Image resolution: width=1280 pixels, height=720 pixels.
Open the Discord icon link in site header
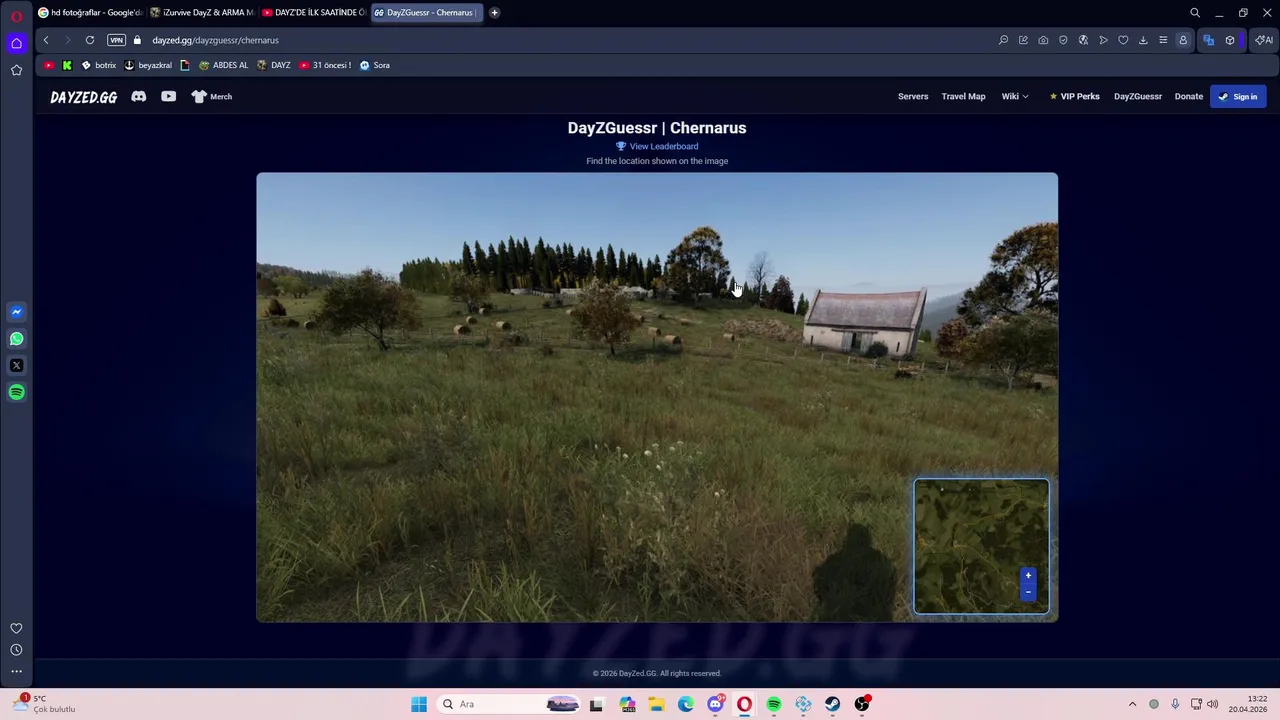point(139,97)
